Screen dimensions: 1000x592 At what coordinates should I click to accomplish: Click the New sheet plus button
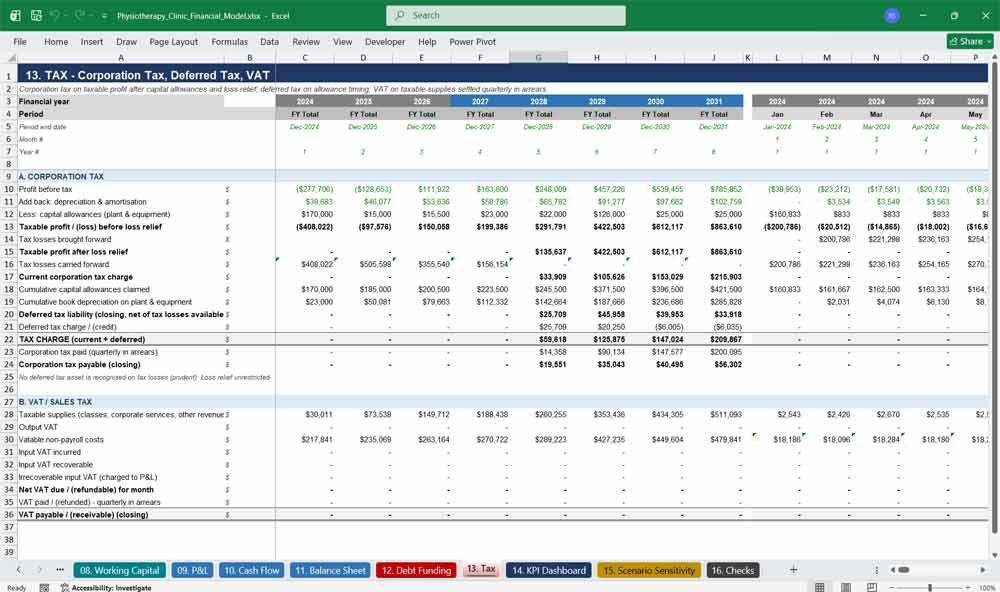(x=793, y=570)
